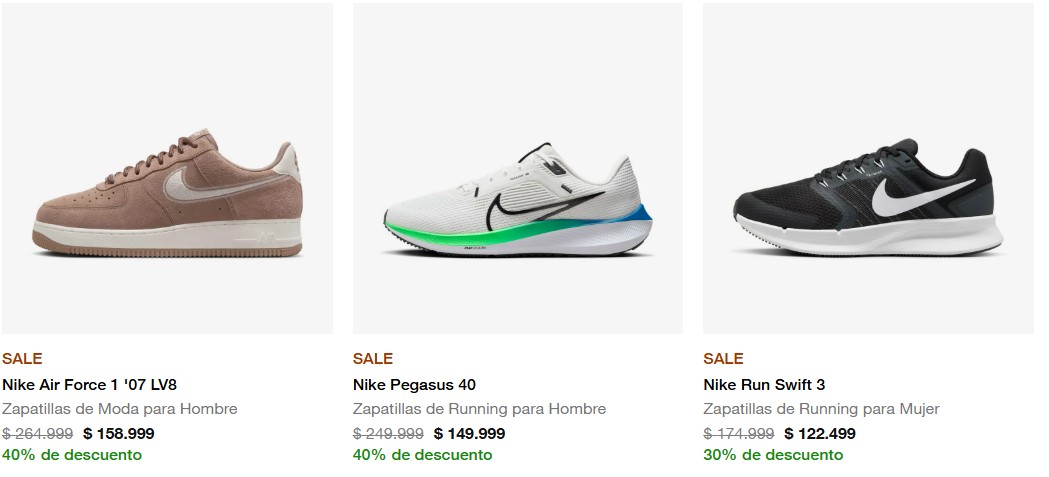Click the Nike Pegasus 40 product name
The width and height of the screenshot is (1049, 477).
point(414,384)
